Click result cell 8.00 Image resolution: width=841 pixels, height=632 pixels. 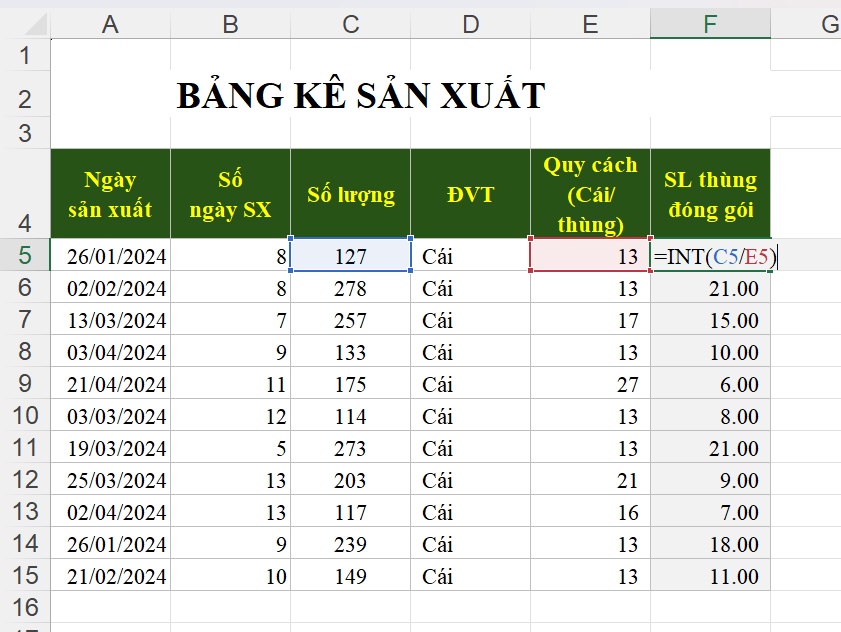pos(710,415)
